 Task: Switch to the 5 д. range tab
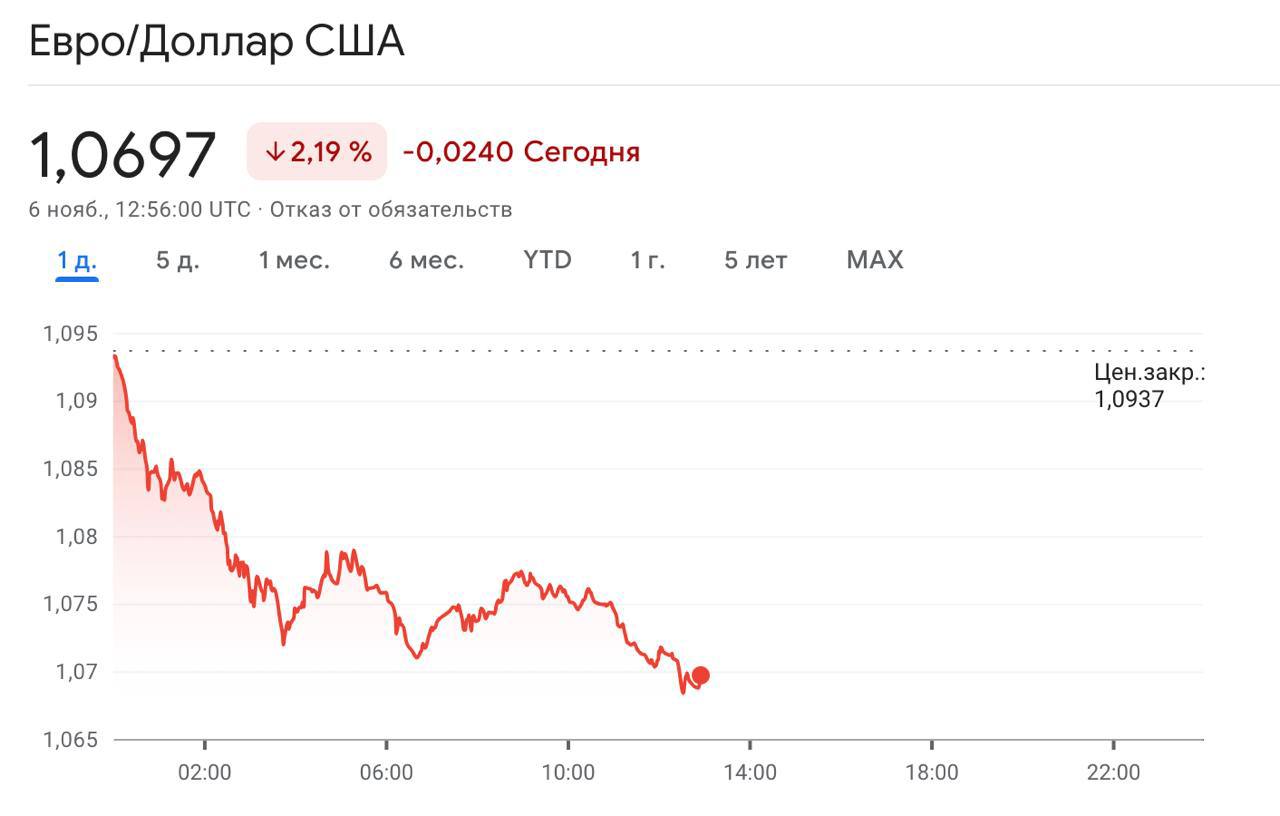(178, 261)
